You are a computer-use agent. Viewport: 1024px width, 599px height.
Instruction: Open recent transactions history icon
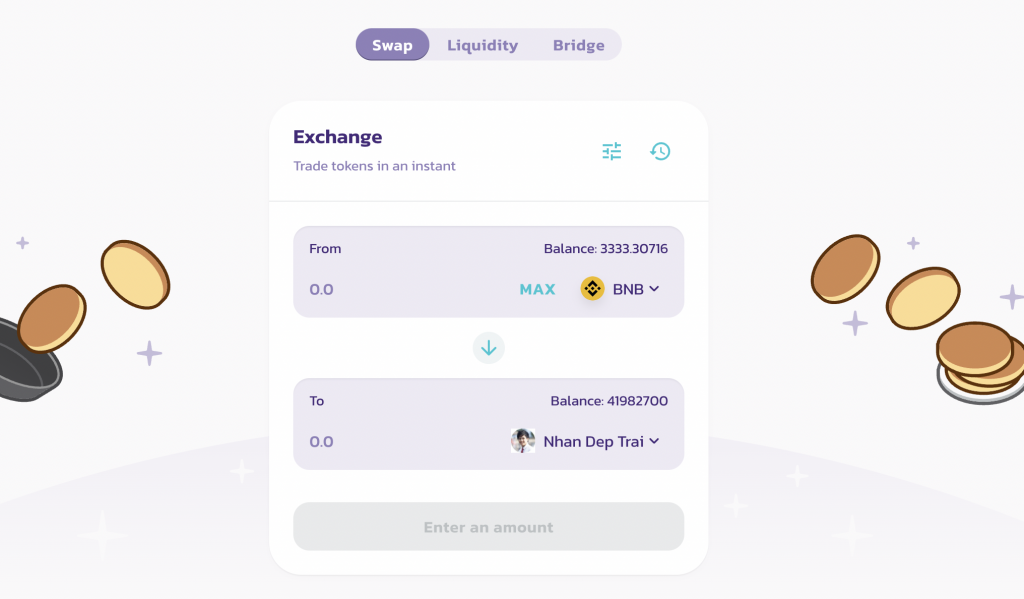(660, 152)
